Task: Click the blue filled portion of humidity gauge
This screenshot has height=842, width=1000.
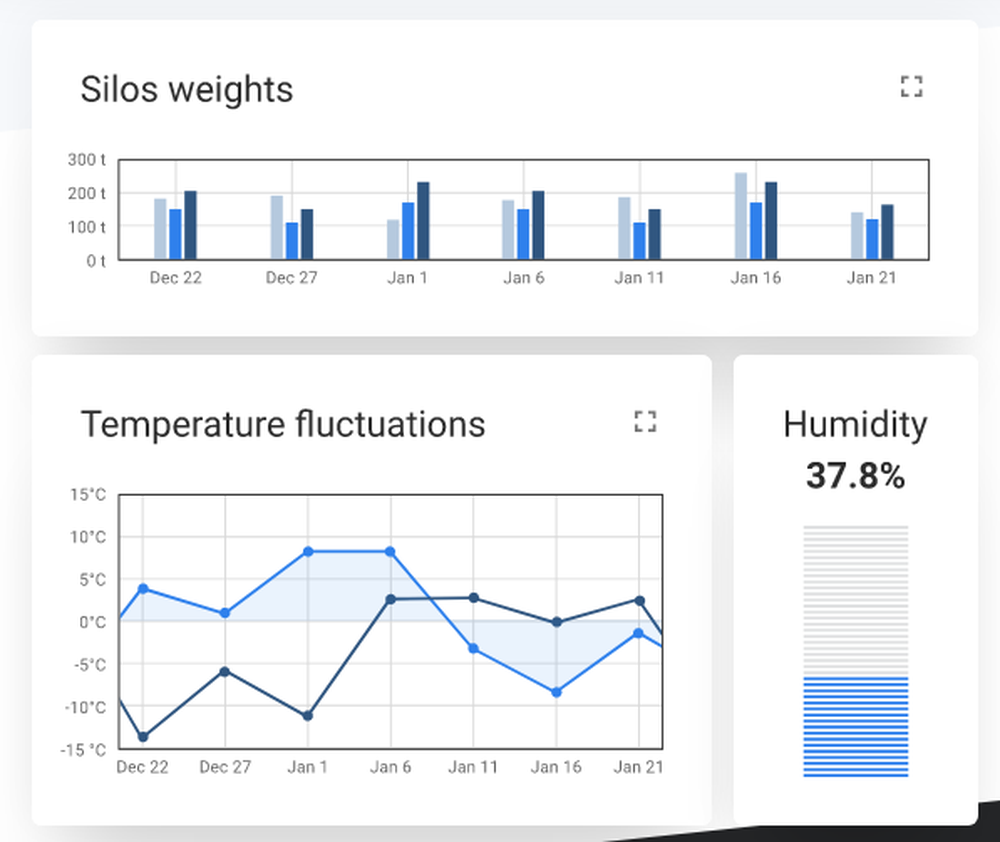Action: tap(855, 725)
